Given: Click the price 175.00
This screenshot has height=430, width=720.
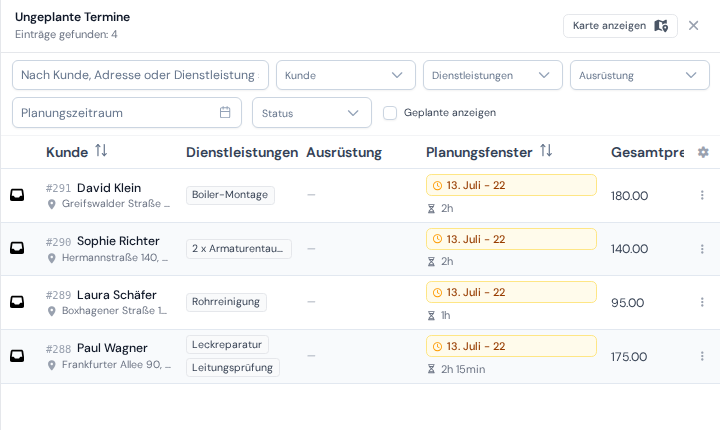Looking at the screenshot, I should (629, 356).
